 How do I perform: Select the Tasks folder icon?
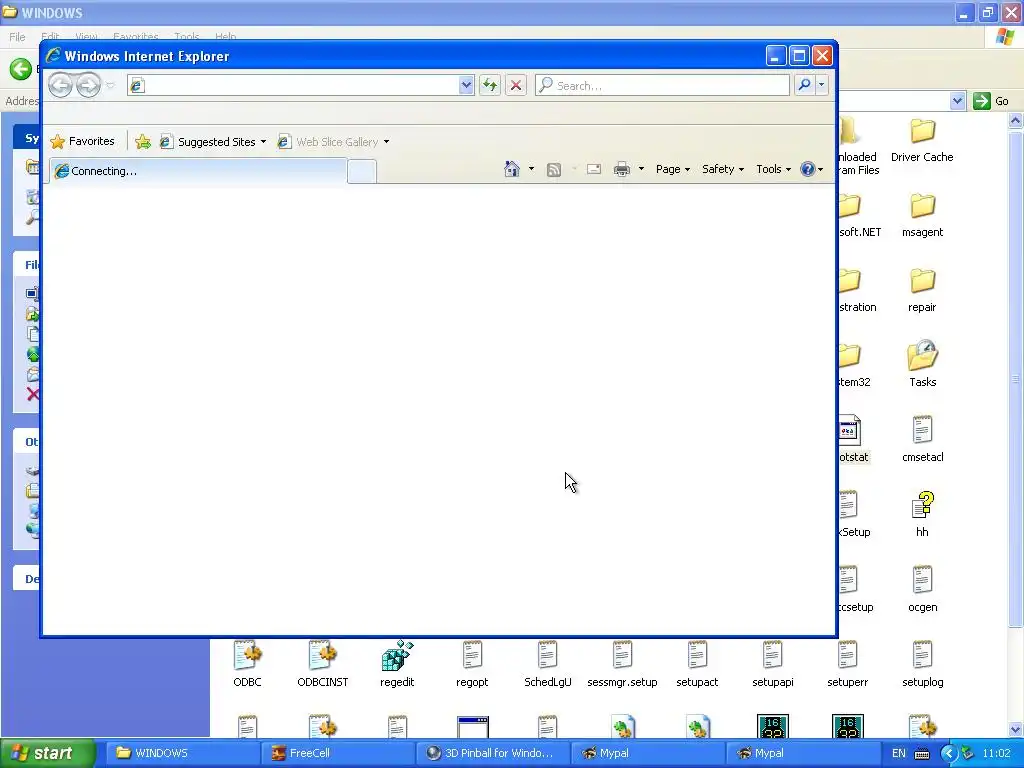tap(922, 356)
